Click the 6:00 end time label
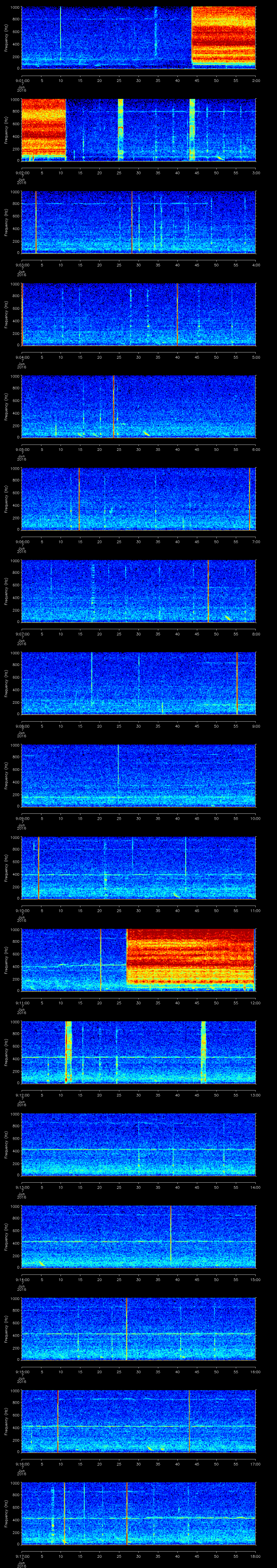This screenshot has width=277, height=1568. 256,449
